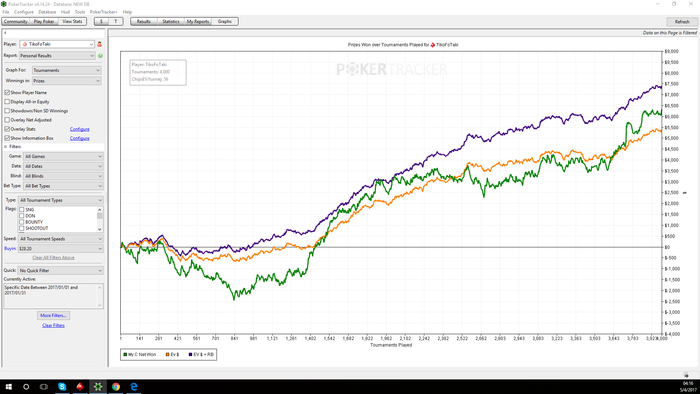700x394 pixels.
Task: Open the File menu
Action: tap(6, 12)
